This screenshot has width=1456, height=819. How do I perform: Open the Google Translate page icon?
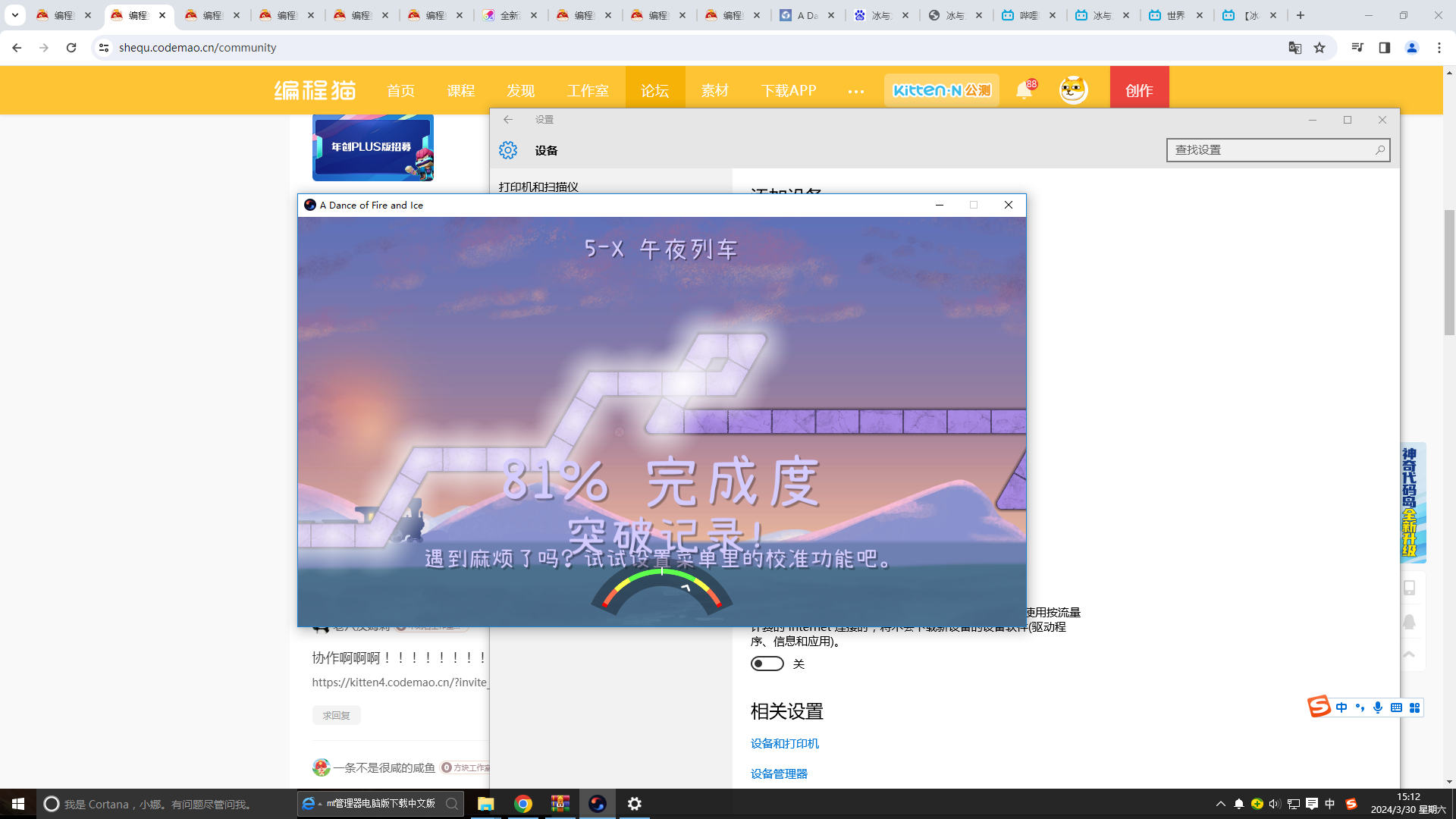pyautogui.click(x=1294, y=48)
